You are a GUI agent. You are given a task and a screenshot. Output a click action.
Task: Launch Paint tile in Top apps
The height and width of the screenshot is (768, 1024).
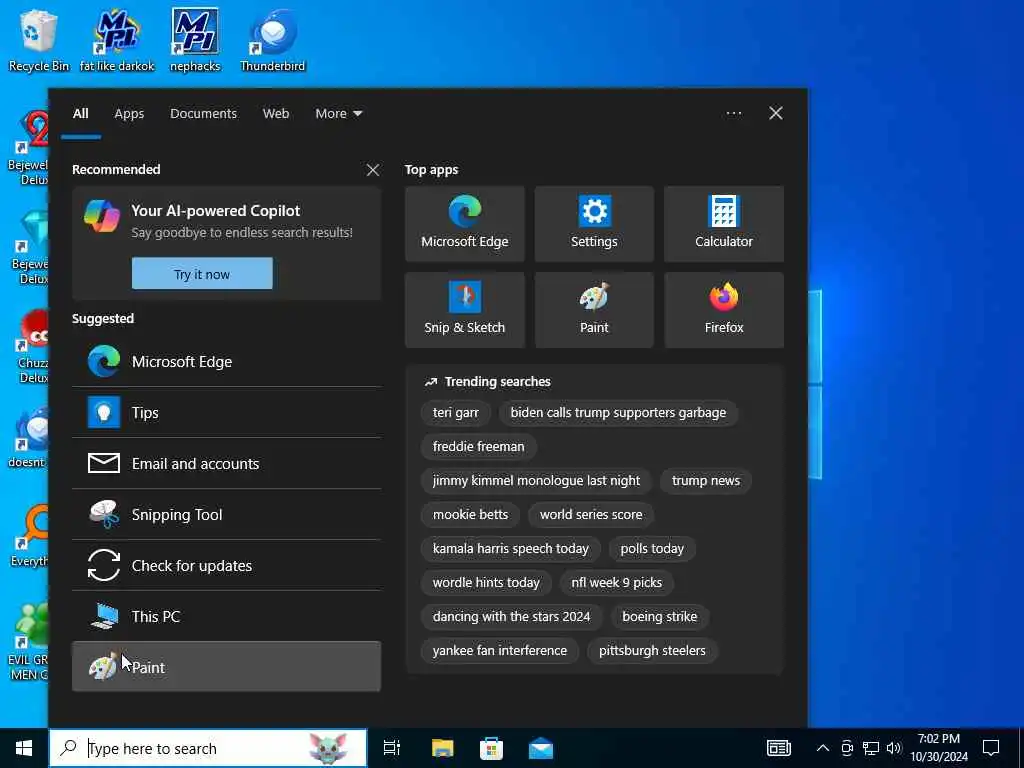point(594,310)
